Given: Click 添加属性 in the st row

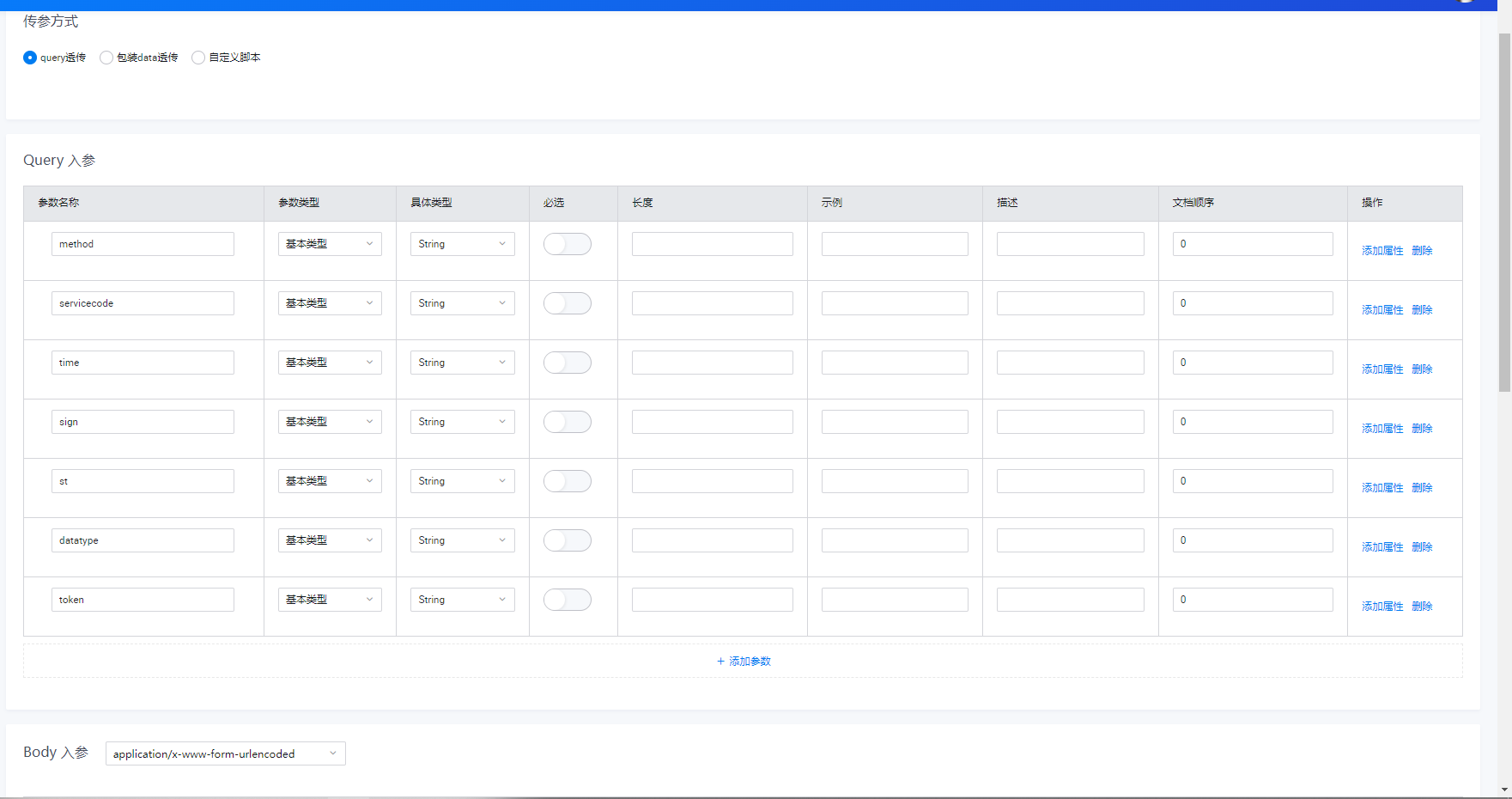Looking at the screenshot, I should click(x=1382, y=488).
